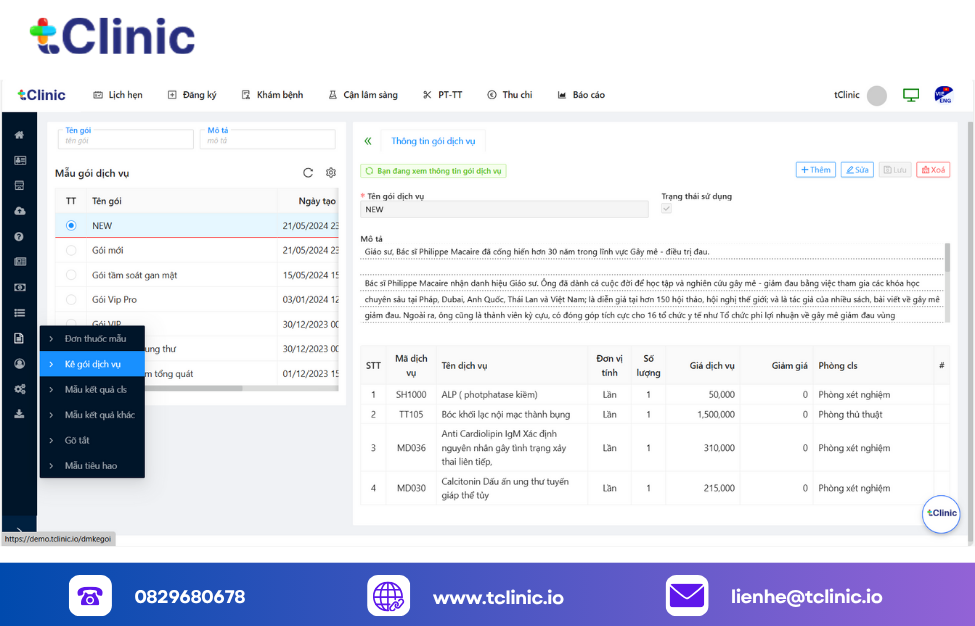Click the Bóc khối lạc nội mạc thành bụng row
Image resolution: width=975 pixels, height=626 pixels.
[x=655, y=415]
